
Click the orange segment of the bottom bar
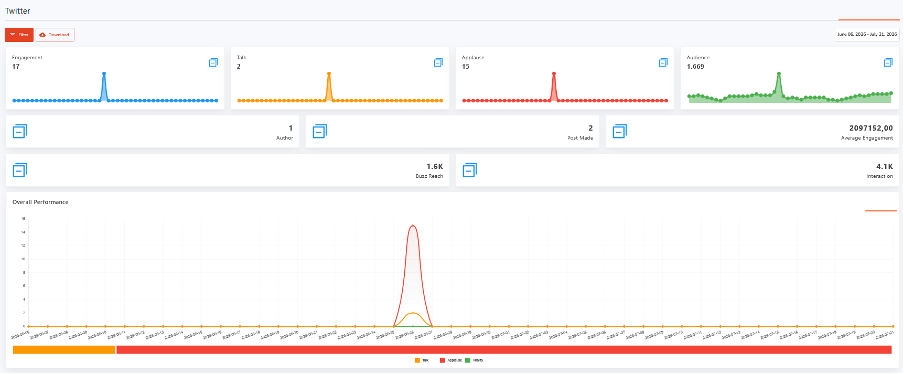pos(64,350)
